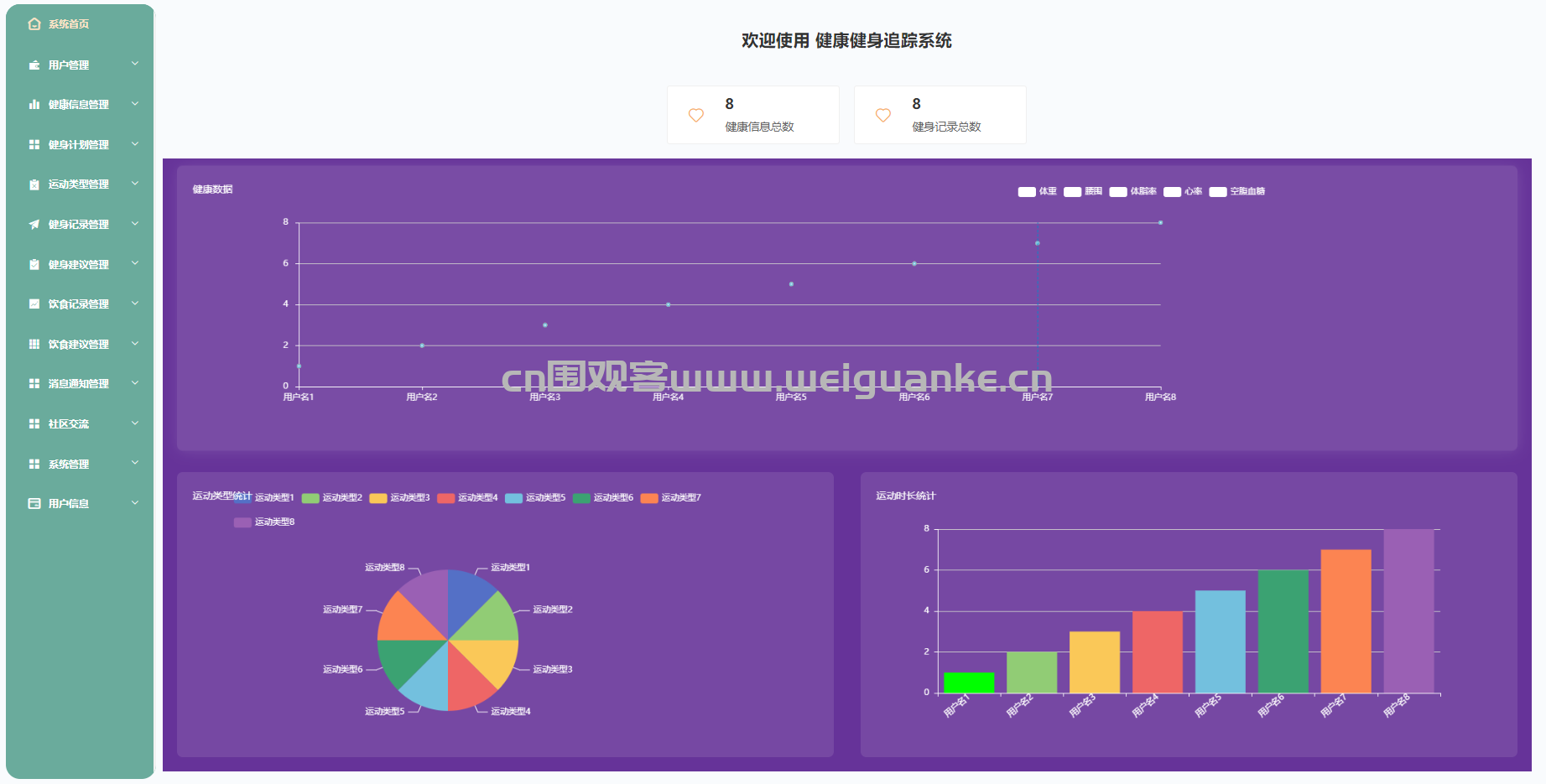
Task: Select the 用户管理 user icon
Action: point(34,64)
